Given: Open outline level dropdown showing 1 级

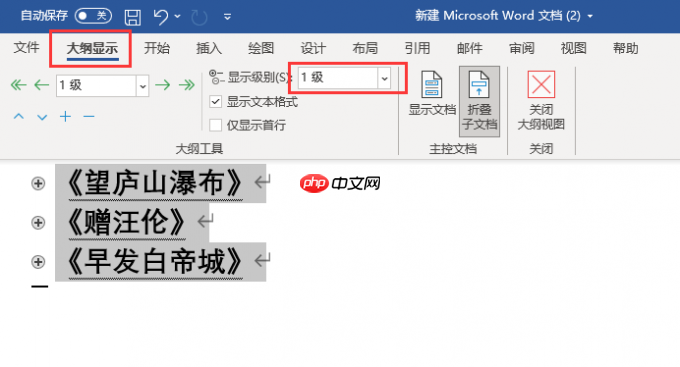Looking at the screenshot, I should pyautogui.click(x=143, y=85).
